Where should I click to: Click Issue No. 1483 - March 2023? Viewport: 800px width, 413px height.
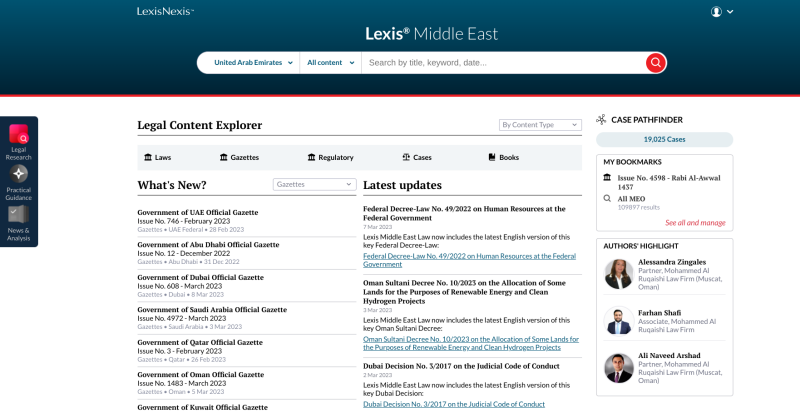pos(182,383)
